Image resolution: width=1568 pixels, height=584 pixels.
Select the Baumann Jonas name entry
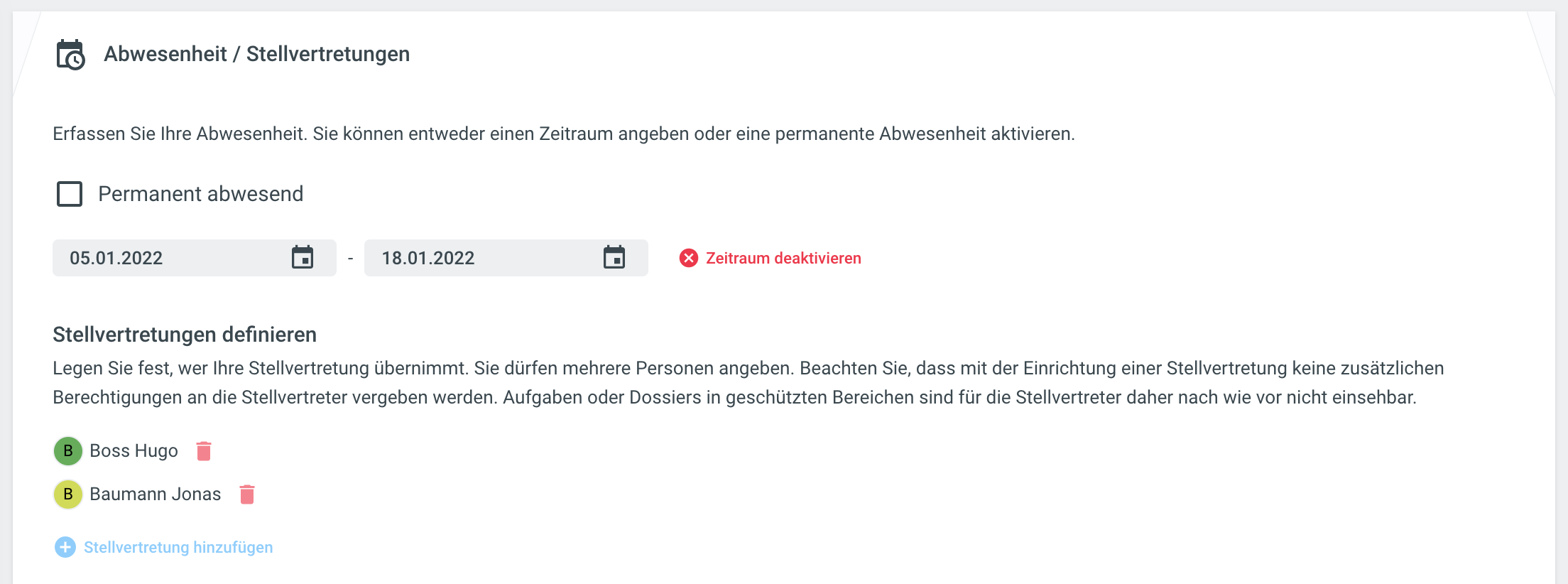click(x=155, y=494)
